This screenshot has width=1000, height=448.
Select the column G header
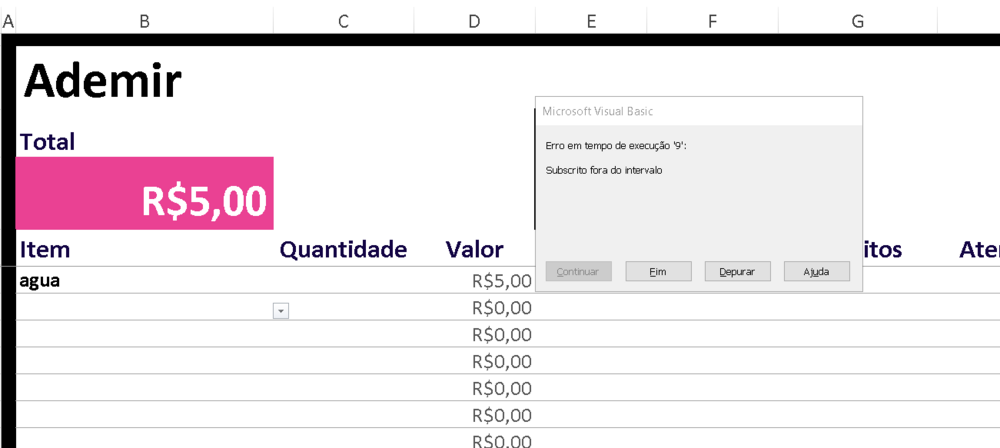pyautogui.click(x=858, y=21)
